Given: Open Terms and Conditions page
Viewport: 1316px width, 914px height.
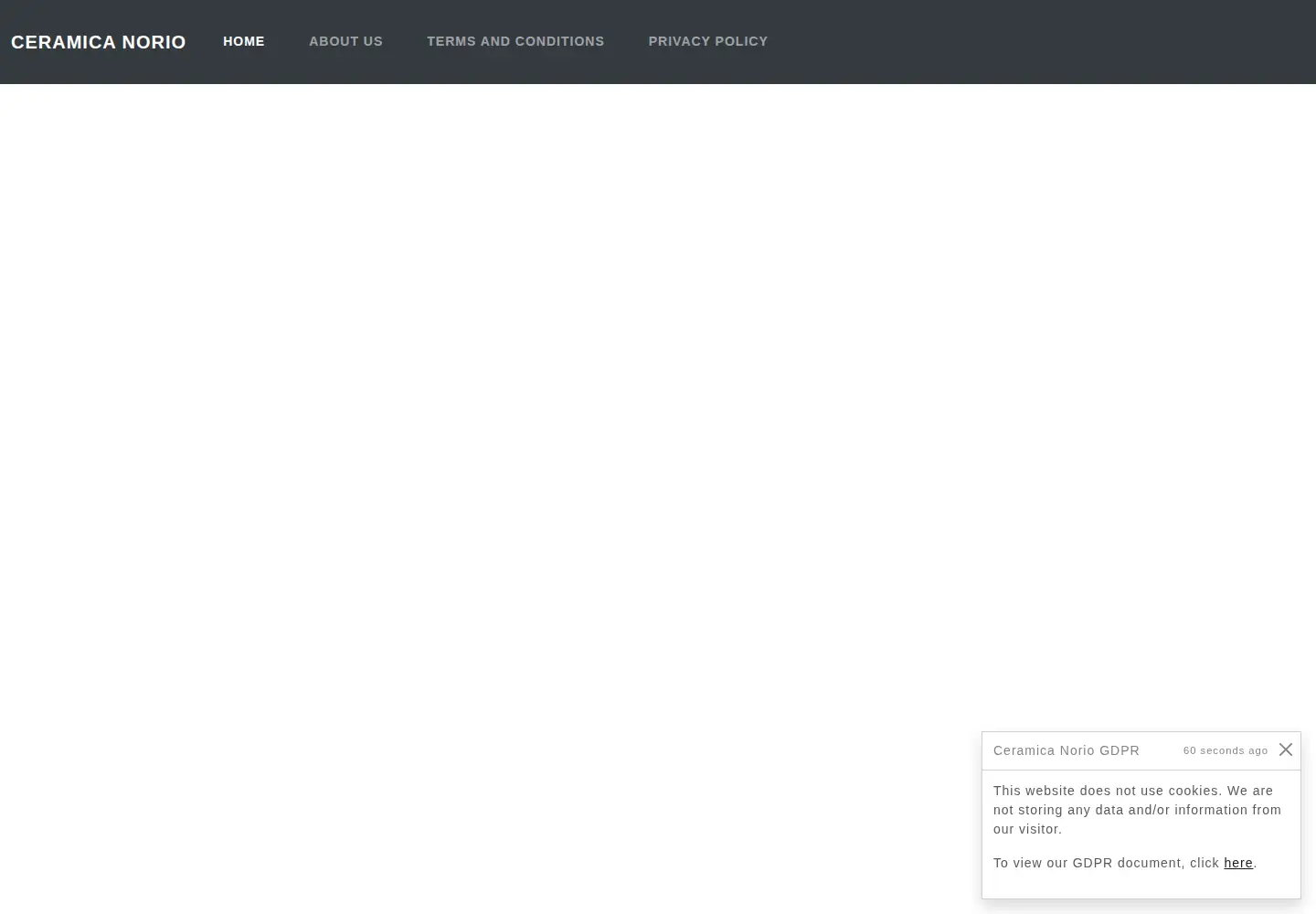Looking at the screenshot, I should pyautogui.click(x=515, y=41).
